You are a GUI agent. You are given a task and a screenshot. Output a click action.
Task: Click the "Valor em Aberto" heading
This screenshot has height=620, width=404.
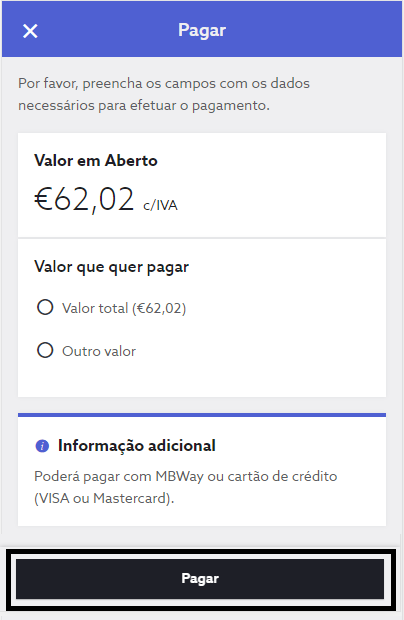96,161
